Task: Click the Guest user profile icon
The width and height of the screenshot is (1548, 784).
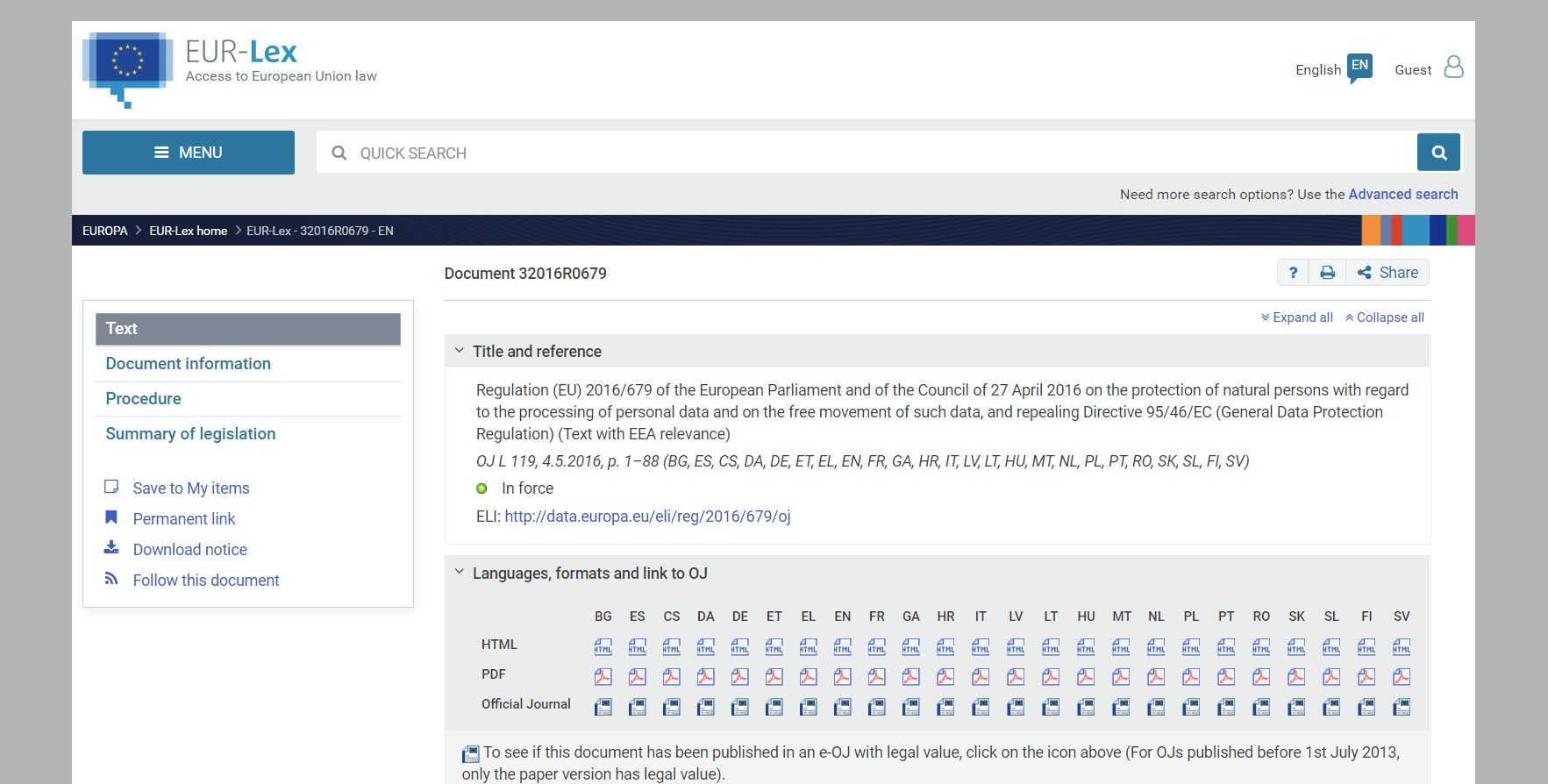Action: coord(1453,68)
